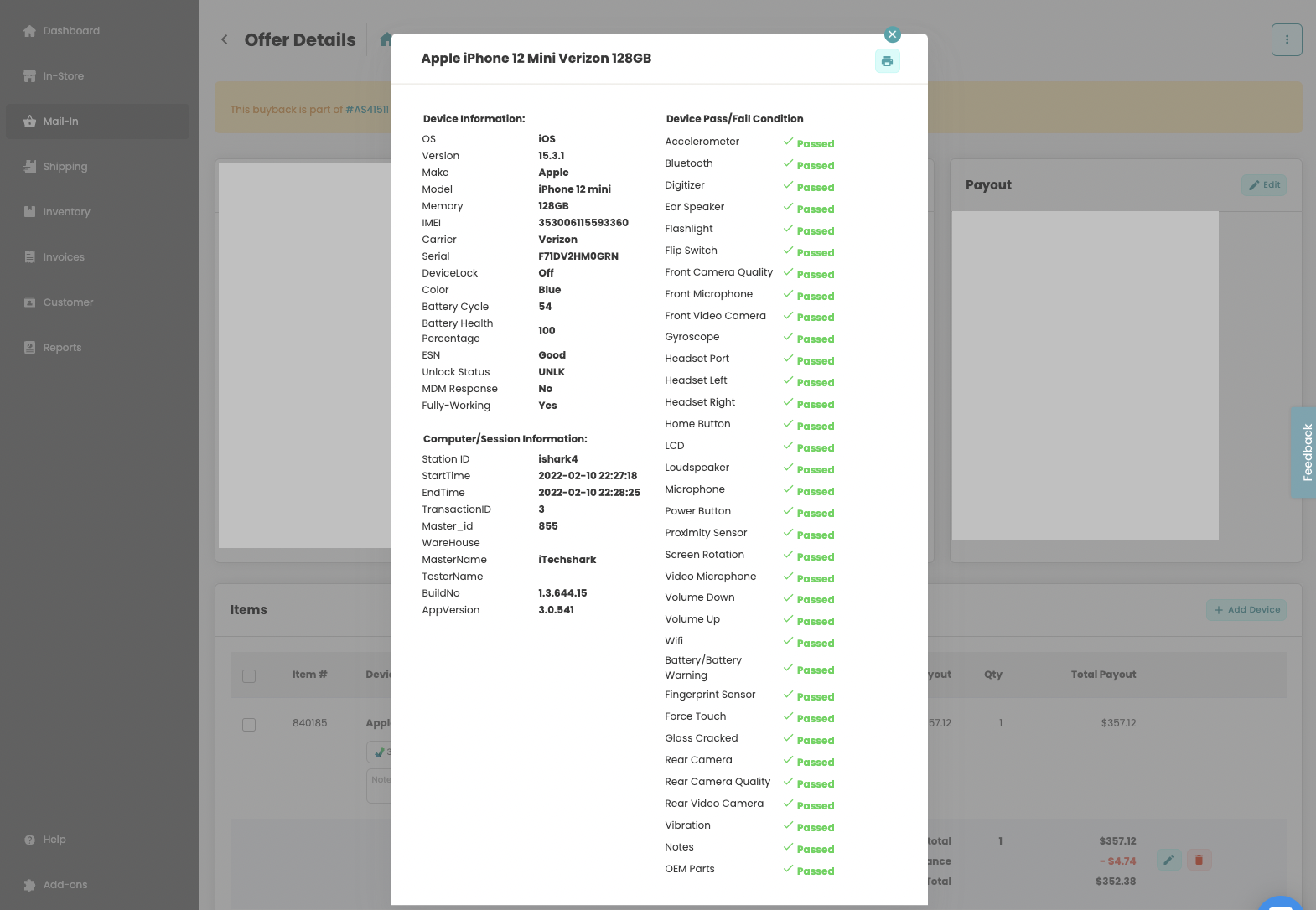Click the Force Touch Passed status
Image resolution: width=1316 pixels, height=910 pixels.
coord(809,718)
